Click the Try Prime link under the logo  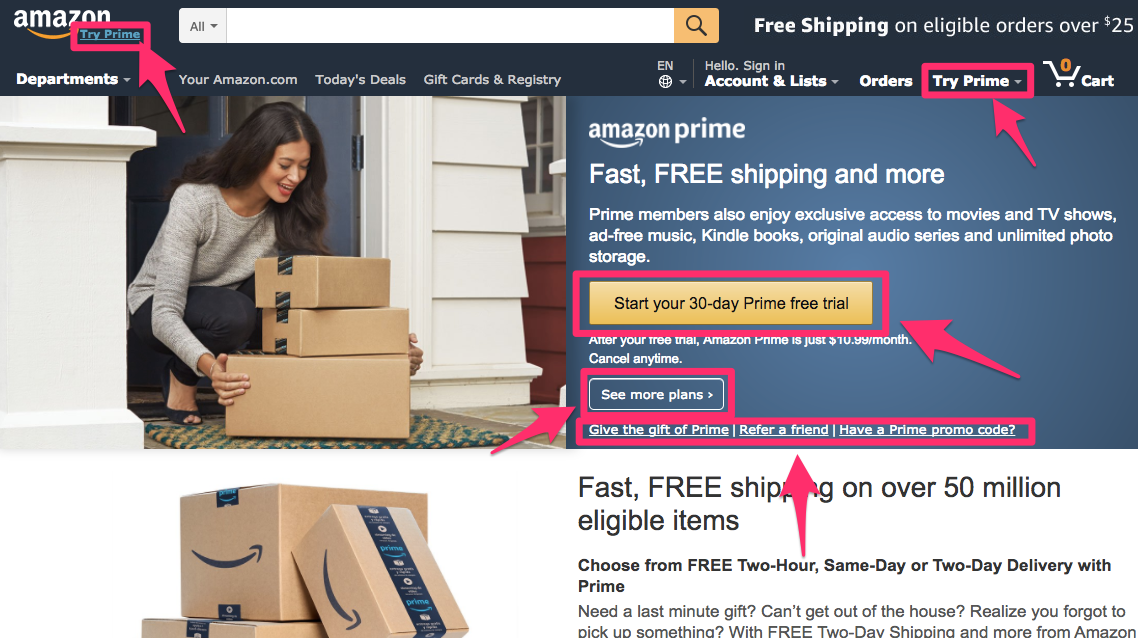(110, 34)
